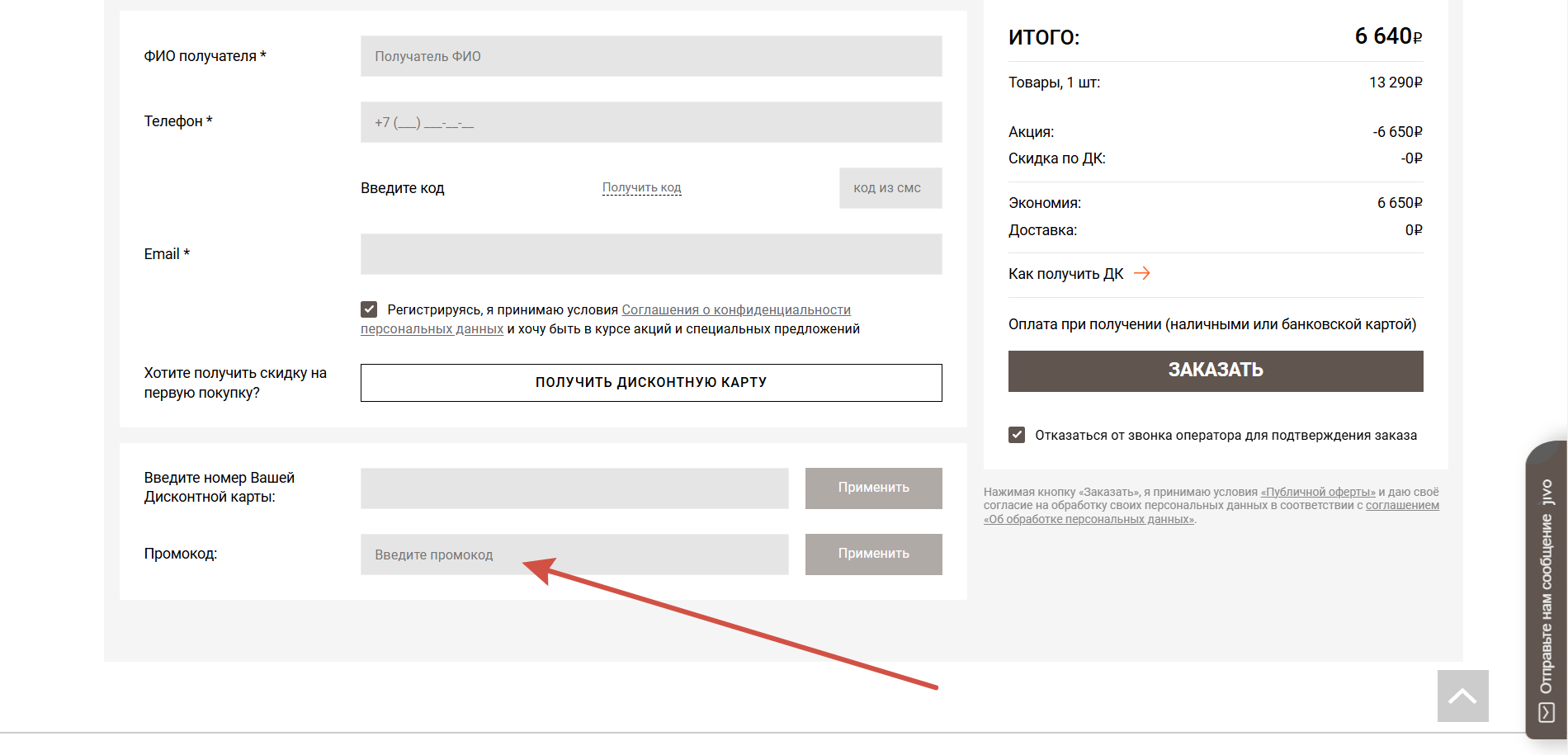The width and height of the screenshot is (1568, 755).
Task: Click the Email input field
Action: pos(651,254)
